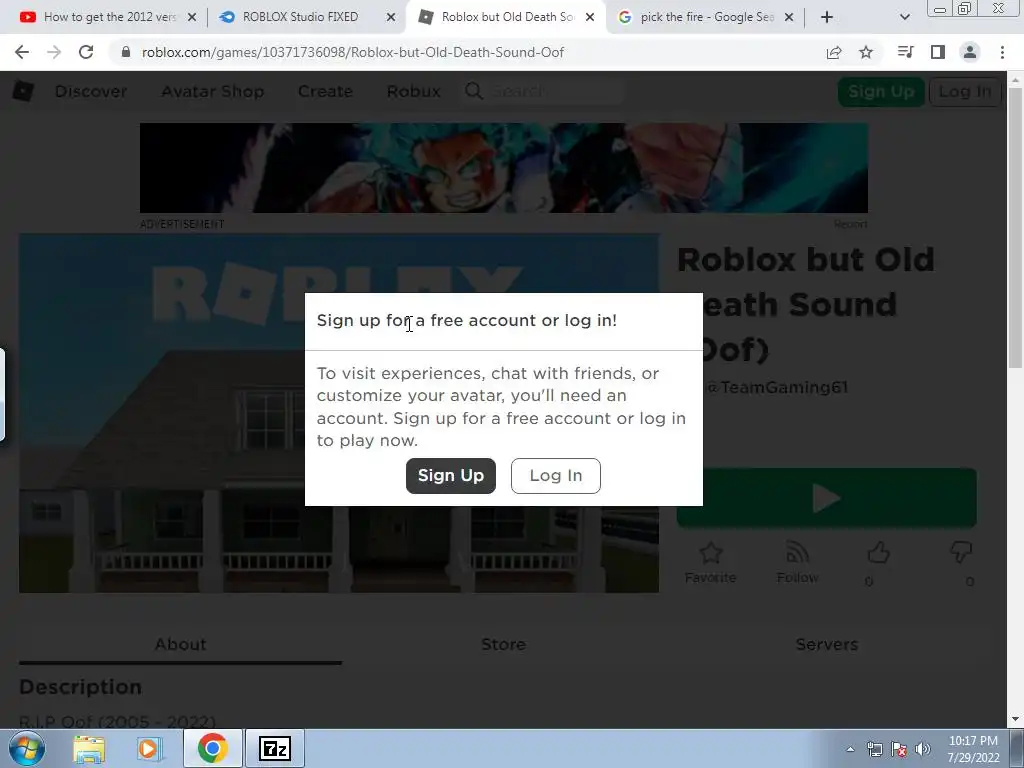Click the padlock site info icon
The height and width of the screenshot is (768, 1024).
click(126, 52)
